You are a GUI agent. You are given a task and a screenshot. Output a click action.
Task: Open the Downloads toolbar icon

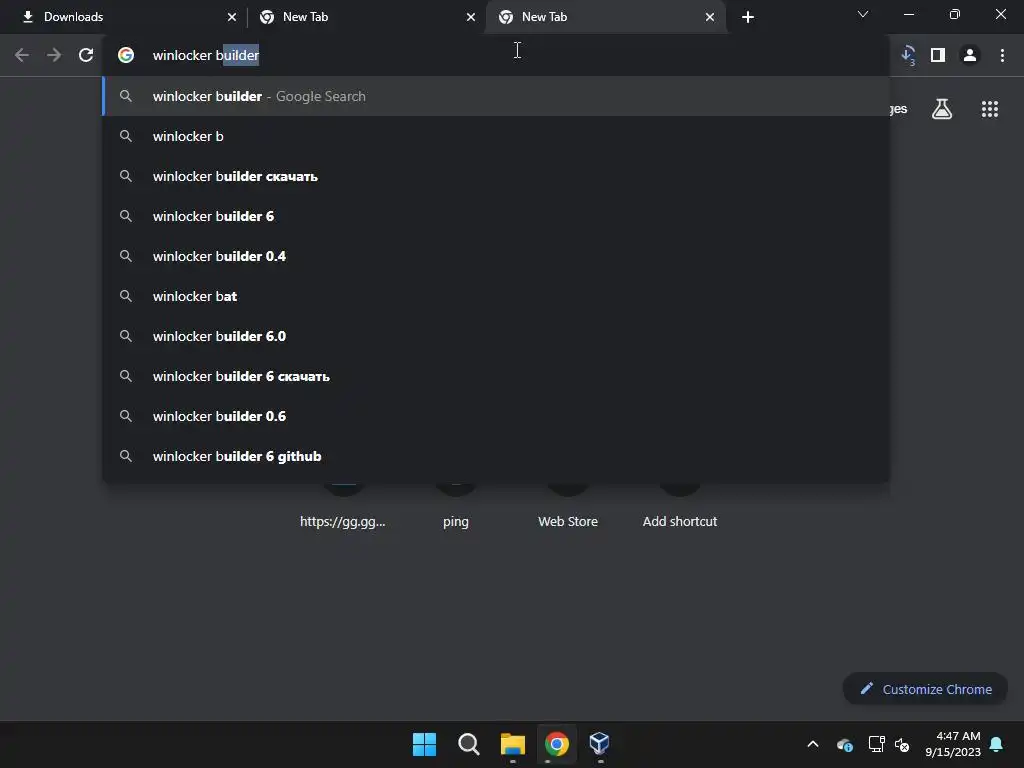coord(908,56)
